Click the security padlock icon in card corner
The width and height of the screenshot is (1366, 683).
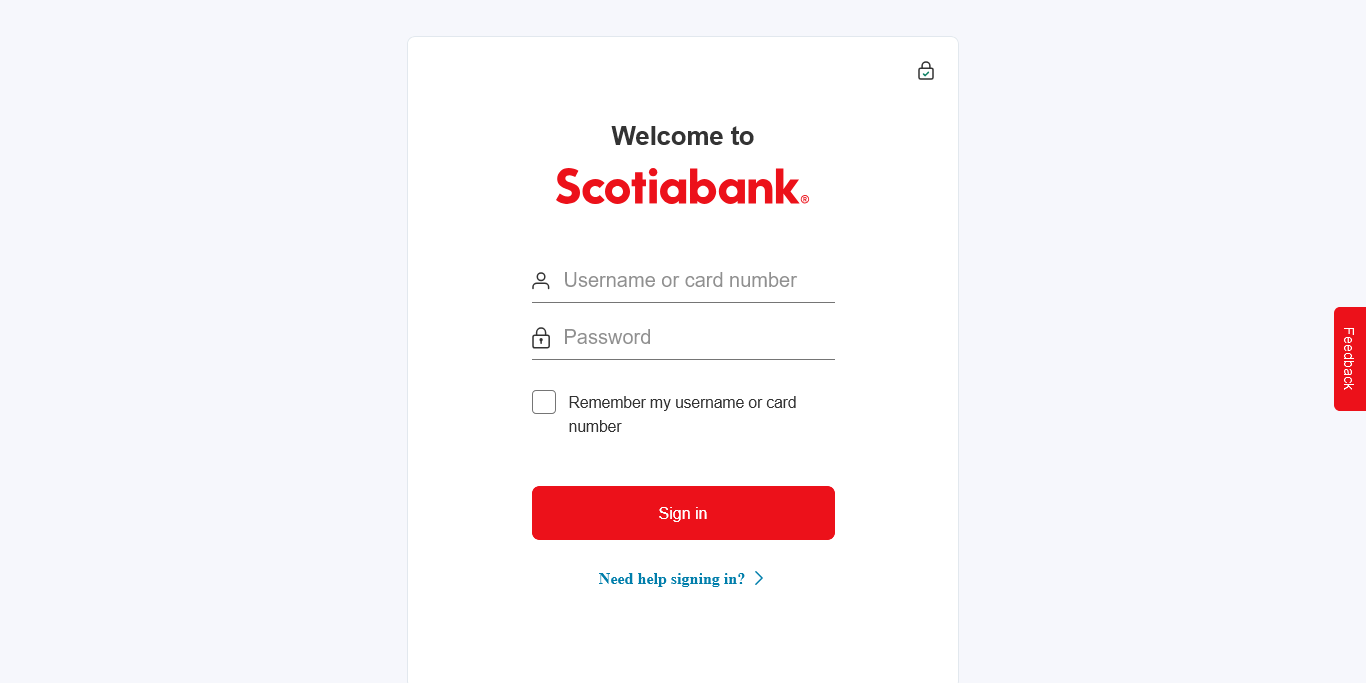click(926, 71)
